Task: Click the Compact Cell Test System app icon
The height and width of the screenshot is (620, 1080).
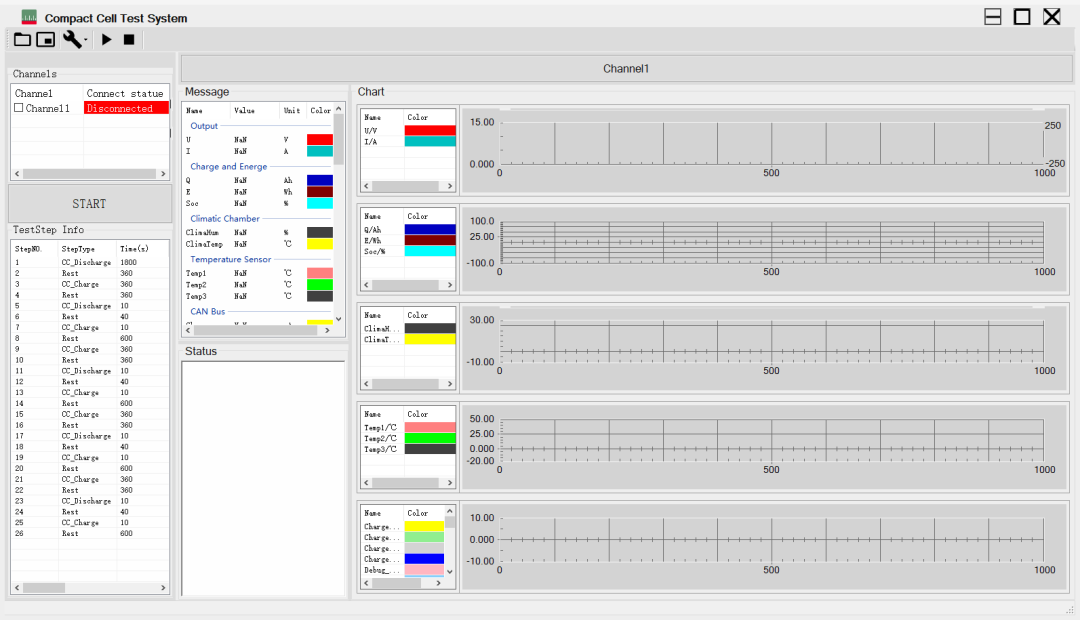Action: click(29, 17)
